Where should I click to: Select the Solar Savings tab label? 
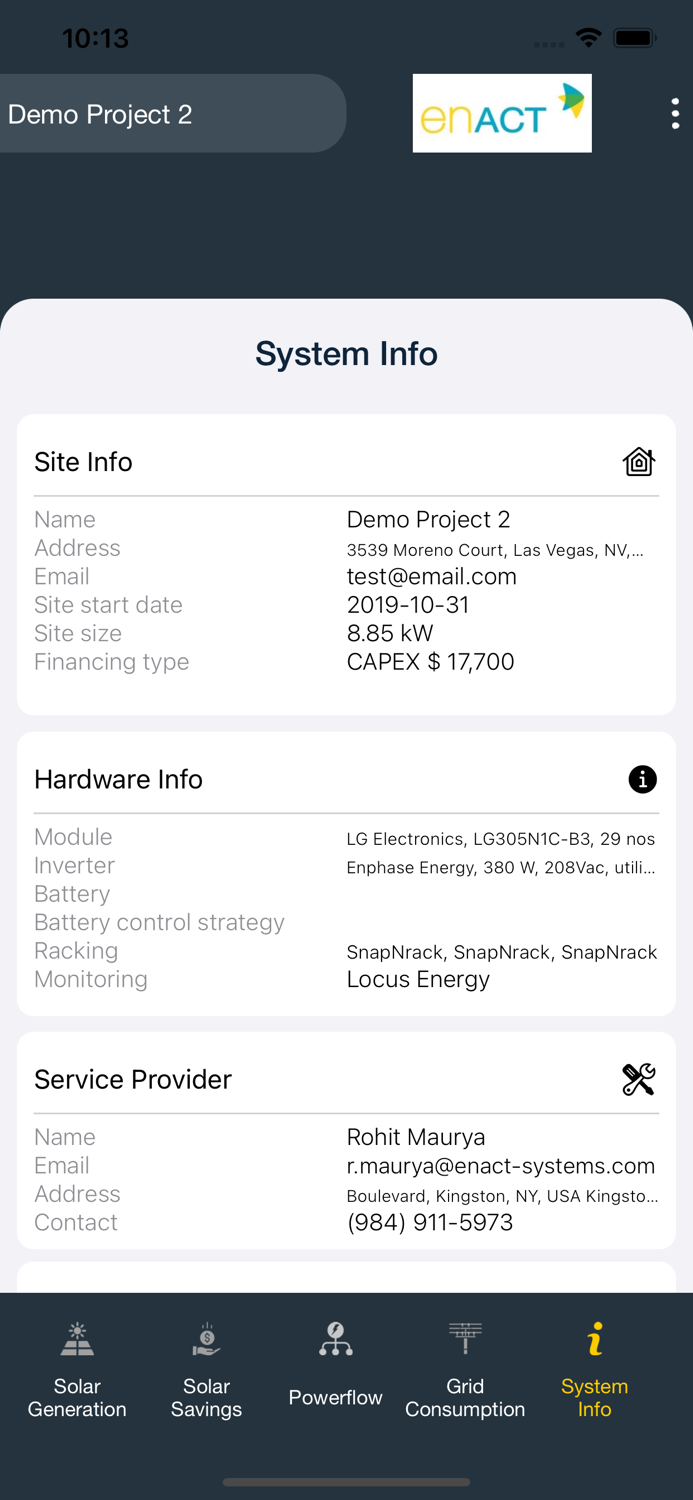click(206, 1397)
